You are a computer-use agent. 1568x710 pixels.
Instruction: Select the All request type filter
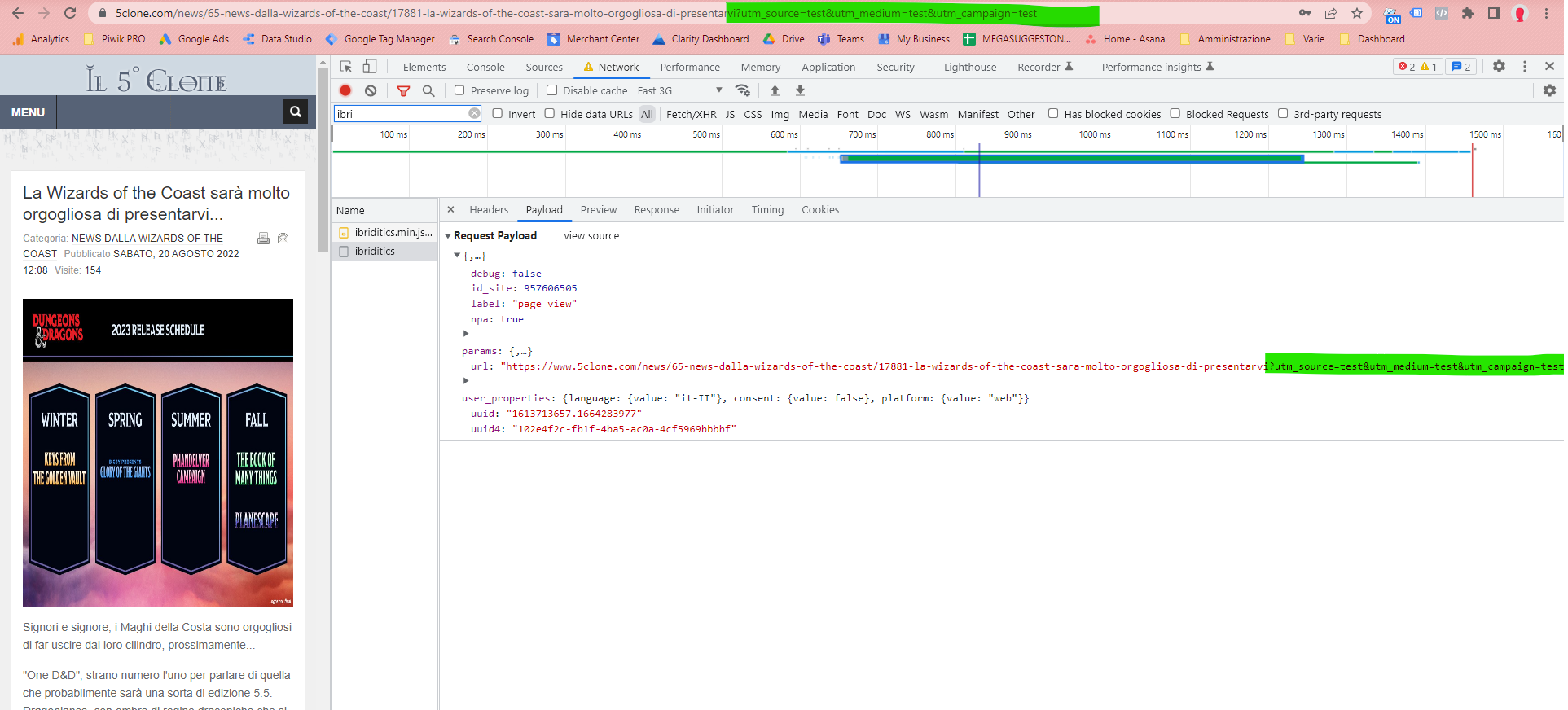[647, 114]
